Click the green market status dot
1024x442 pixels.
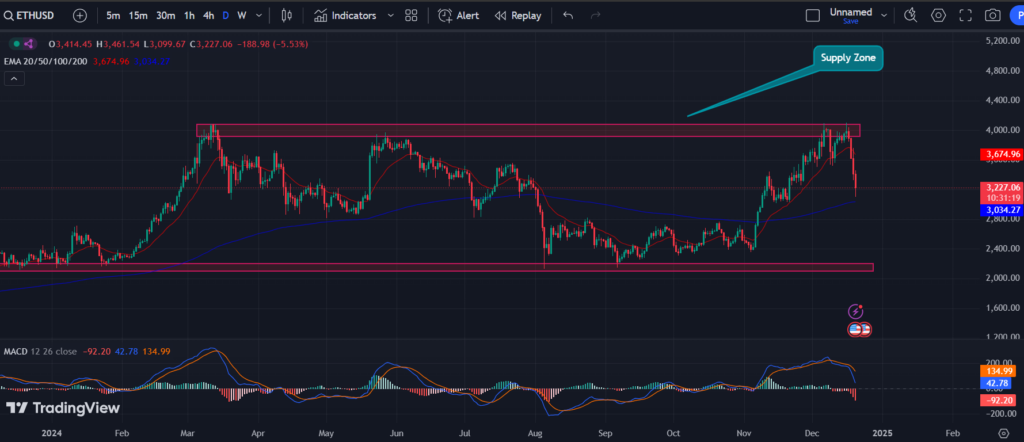tap(14, 44)
